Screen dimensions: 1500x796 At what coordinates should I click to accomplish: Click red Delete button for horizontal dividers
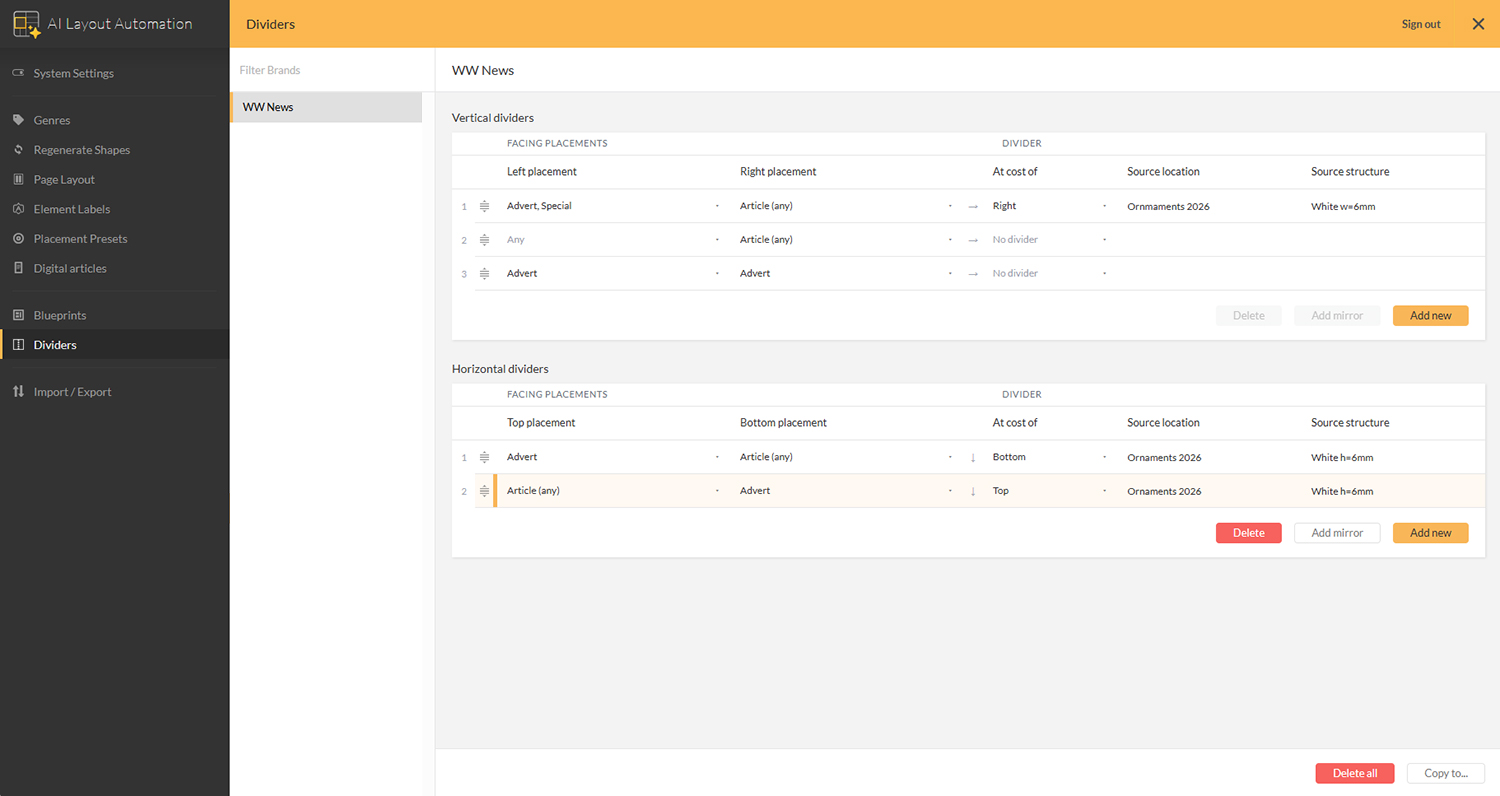[1248, 533]
